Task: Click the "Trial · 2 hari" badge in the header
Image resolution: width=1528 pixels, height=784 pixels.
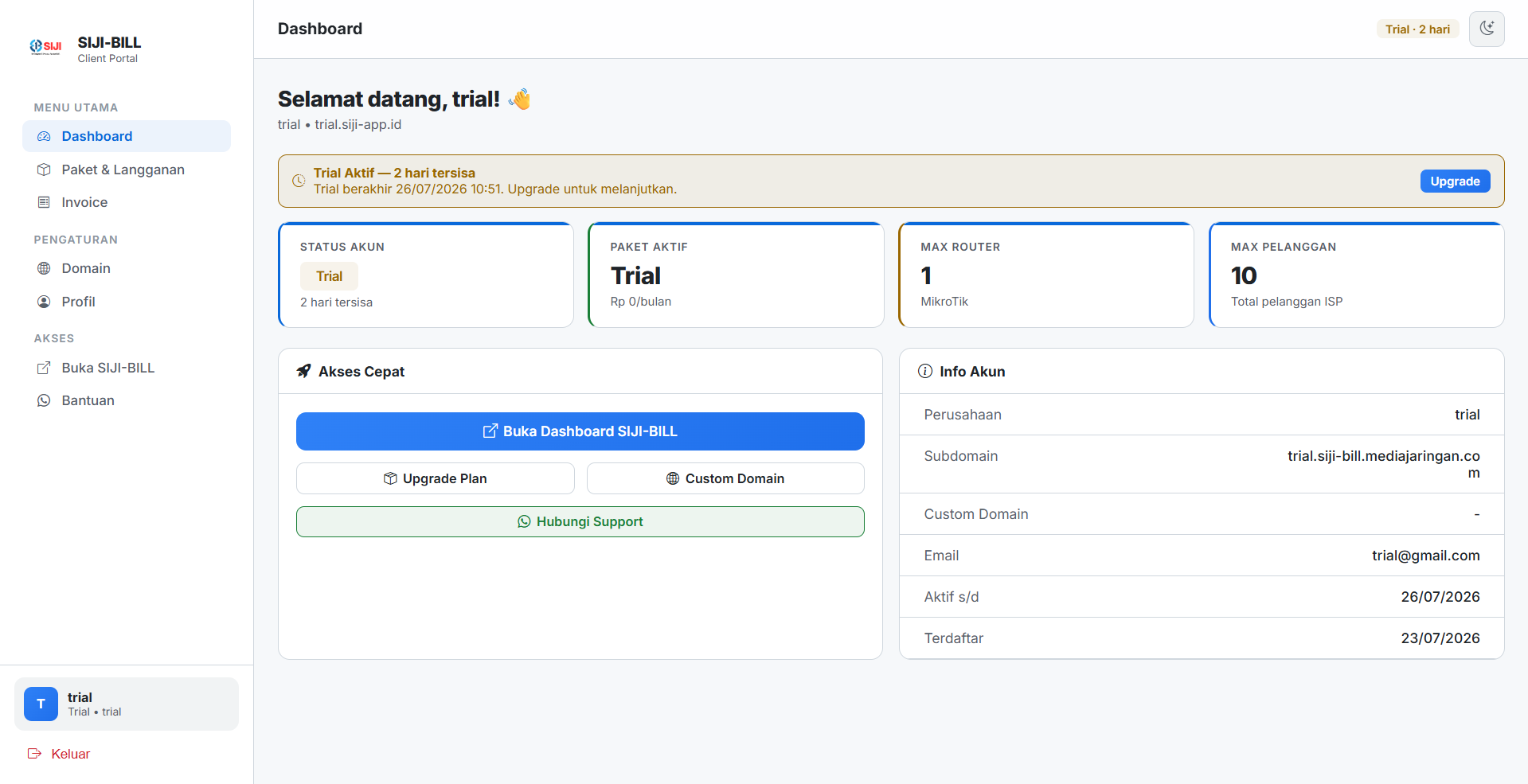Action: point(1417,29)
